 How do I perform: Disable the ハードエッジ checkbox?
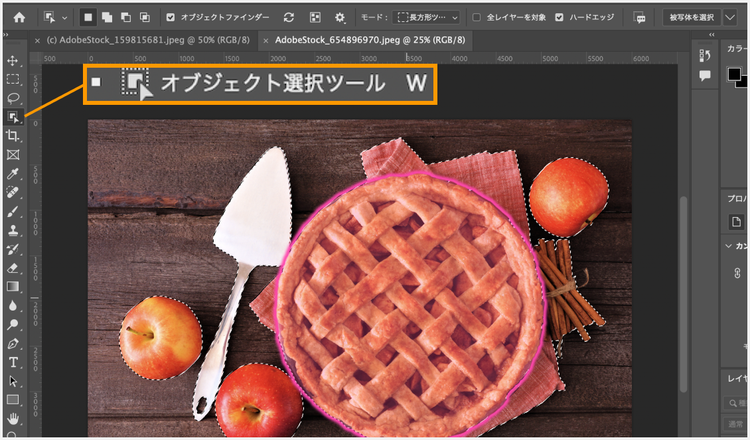click(559, 17)
